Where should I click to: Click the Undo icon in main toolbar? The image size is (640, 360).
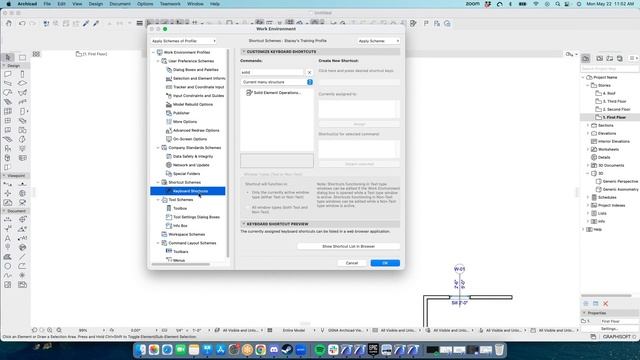click(22, 24)
